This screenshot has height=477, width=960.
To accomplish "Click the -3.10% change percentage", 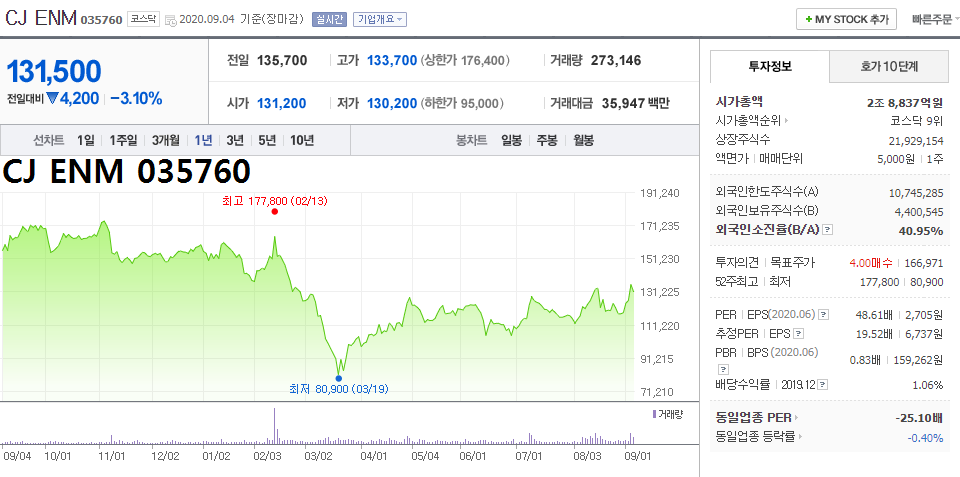I will (136, 98).
